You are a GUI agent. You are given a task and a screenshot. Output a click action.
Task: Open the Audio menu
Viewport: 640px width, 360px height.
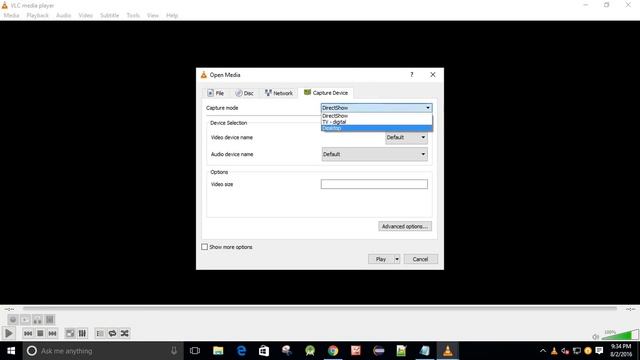(63, 16)
